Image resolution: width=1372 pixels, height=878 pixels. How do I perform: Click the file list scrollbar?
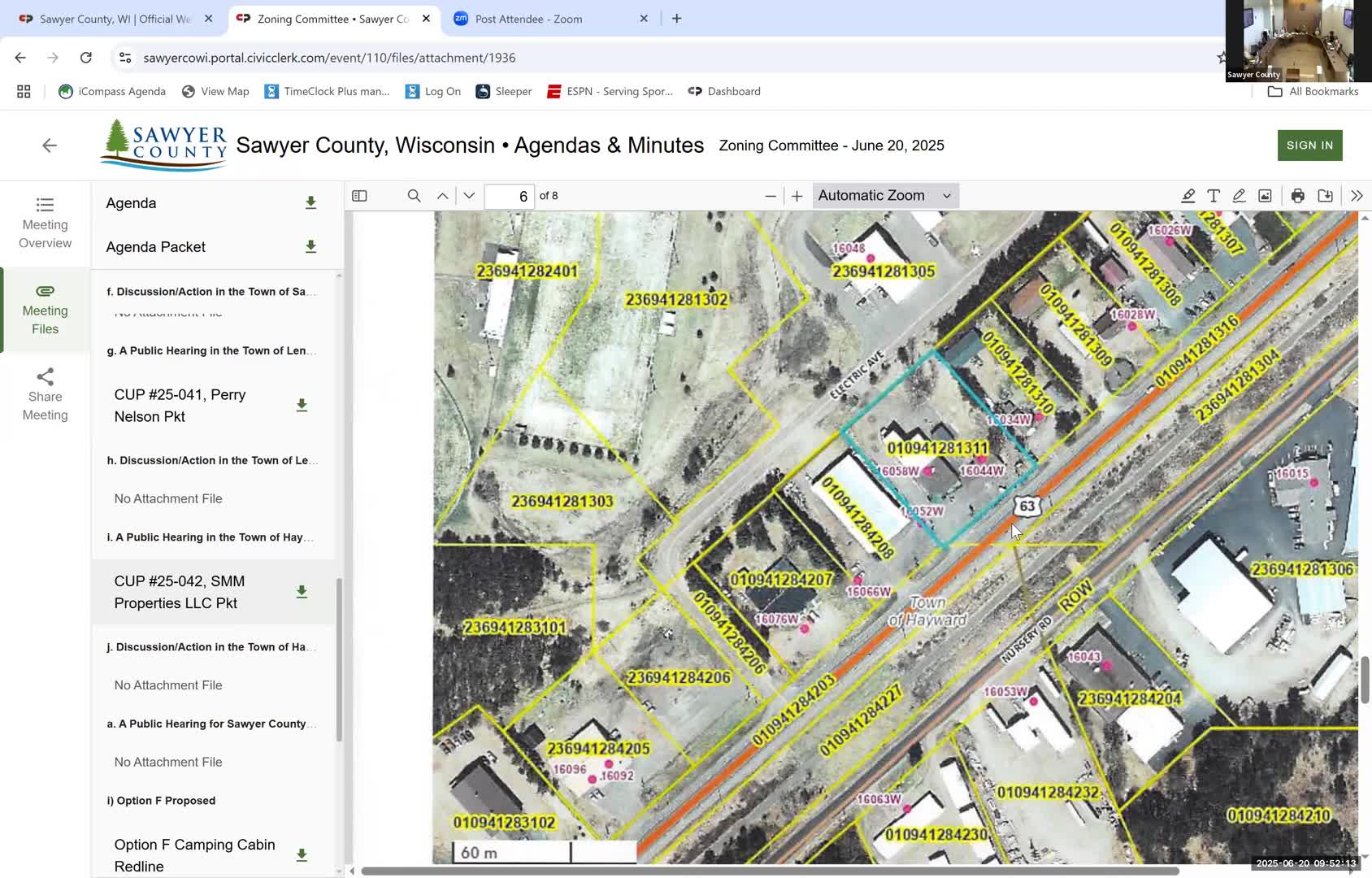pyautogui.click(x=339, y=659)
